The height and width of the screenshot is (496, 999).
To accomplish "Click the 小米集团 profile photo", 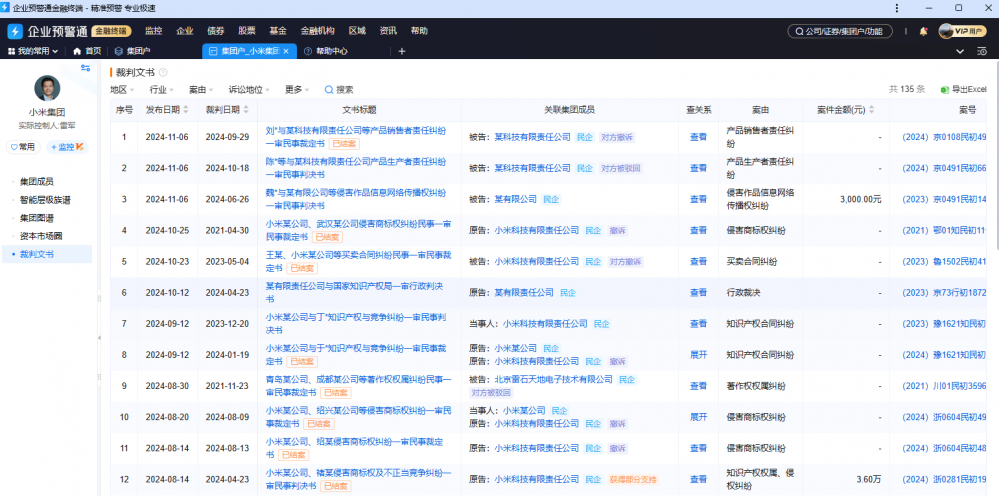I will click(47, 88).
